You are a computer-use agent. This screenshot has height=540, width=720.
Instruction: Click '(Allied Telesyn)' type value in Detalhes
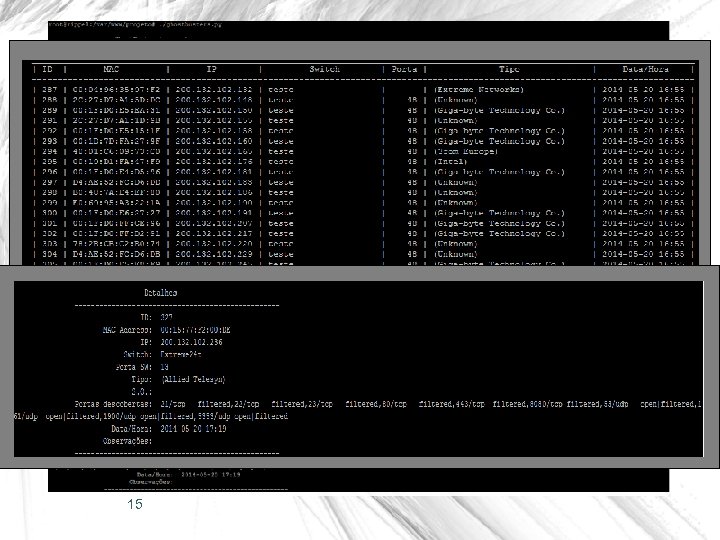(x=193, y=379)
